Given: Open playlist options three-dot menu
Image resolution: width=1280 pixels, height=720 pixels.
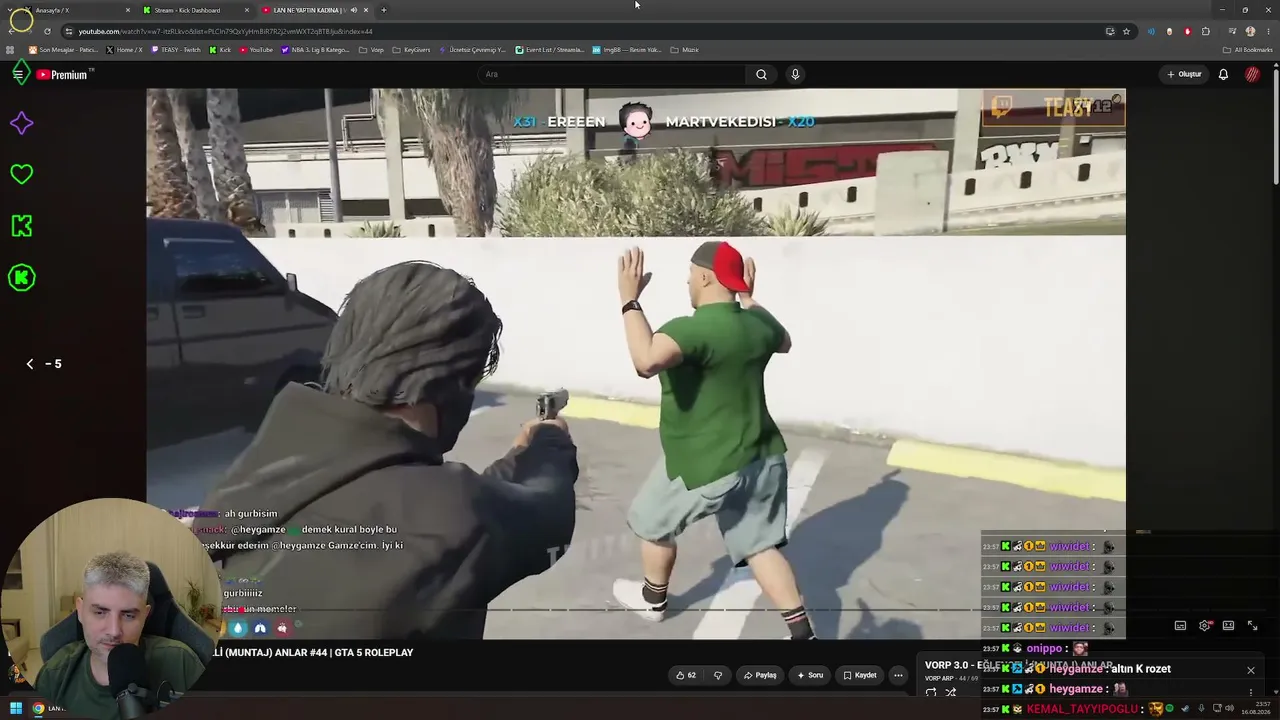Looking at the screenshot, I should (1250, 692).
